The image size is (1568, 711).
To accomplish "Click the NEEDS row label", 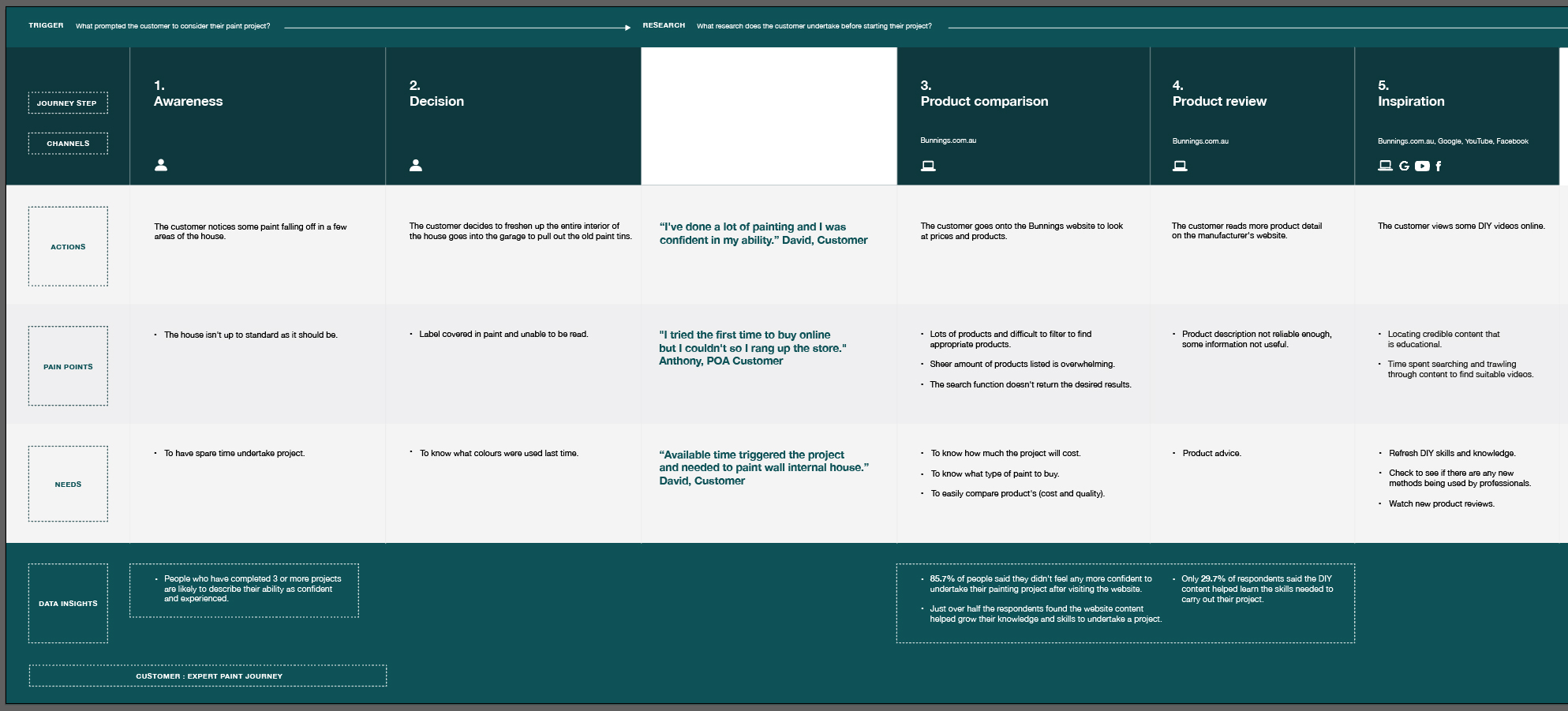I will pos(68,484).
